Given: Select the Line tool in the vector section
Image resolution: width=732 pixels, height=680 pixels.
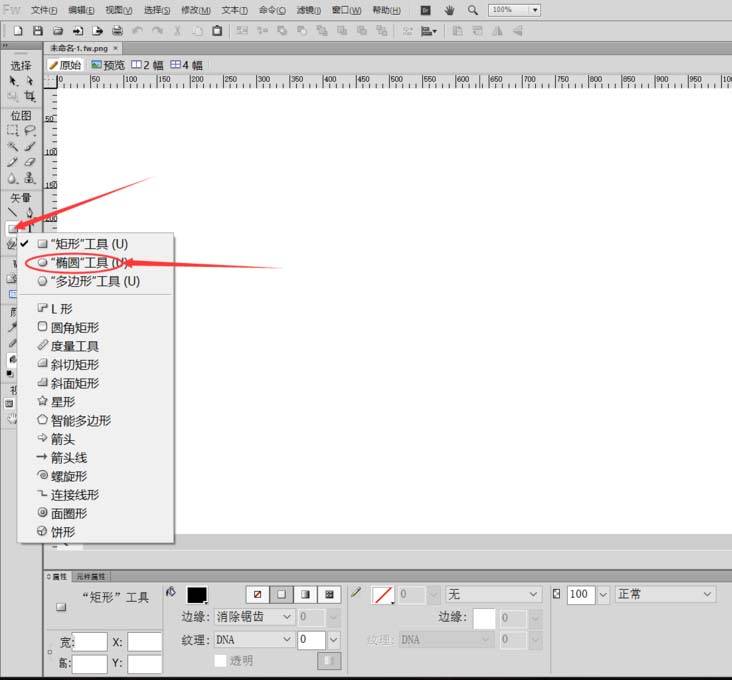Looking at the screenshot, I should coord(13,212).
